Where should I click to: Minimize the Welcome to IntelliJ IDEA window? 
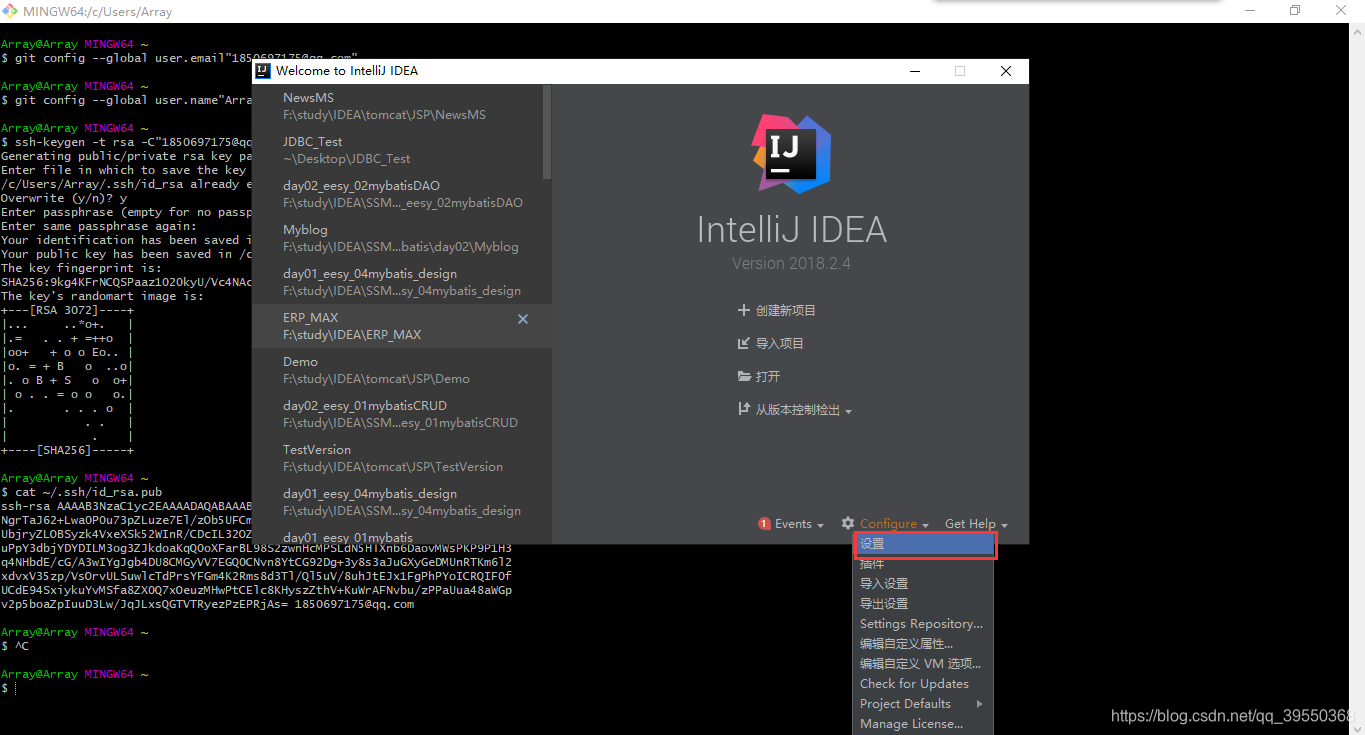tap(914, 71)
